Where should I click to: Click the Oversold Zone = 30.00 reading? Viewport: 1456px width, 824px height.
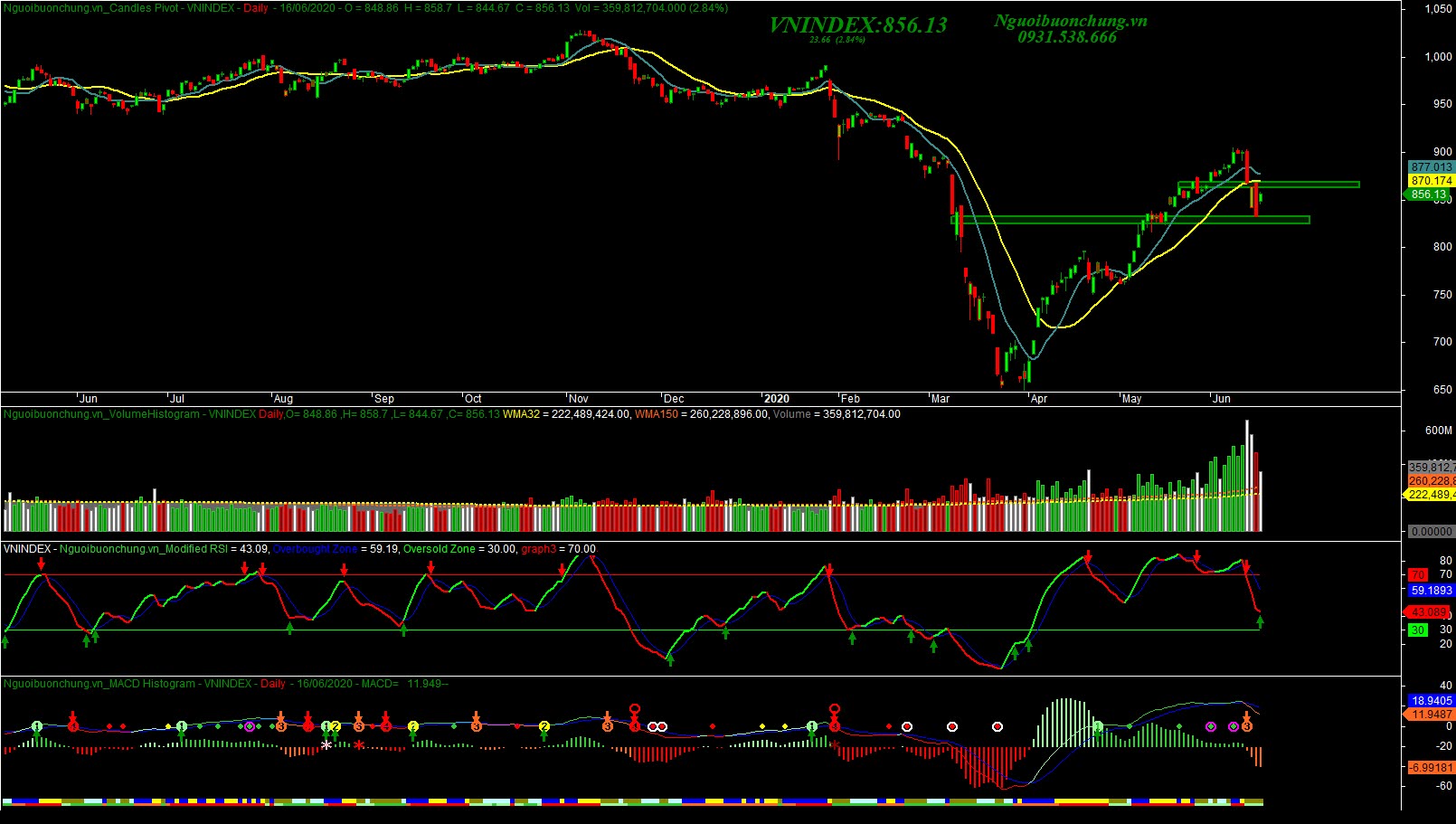(459, 549)
